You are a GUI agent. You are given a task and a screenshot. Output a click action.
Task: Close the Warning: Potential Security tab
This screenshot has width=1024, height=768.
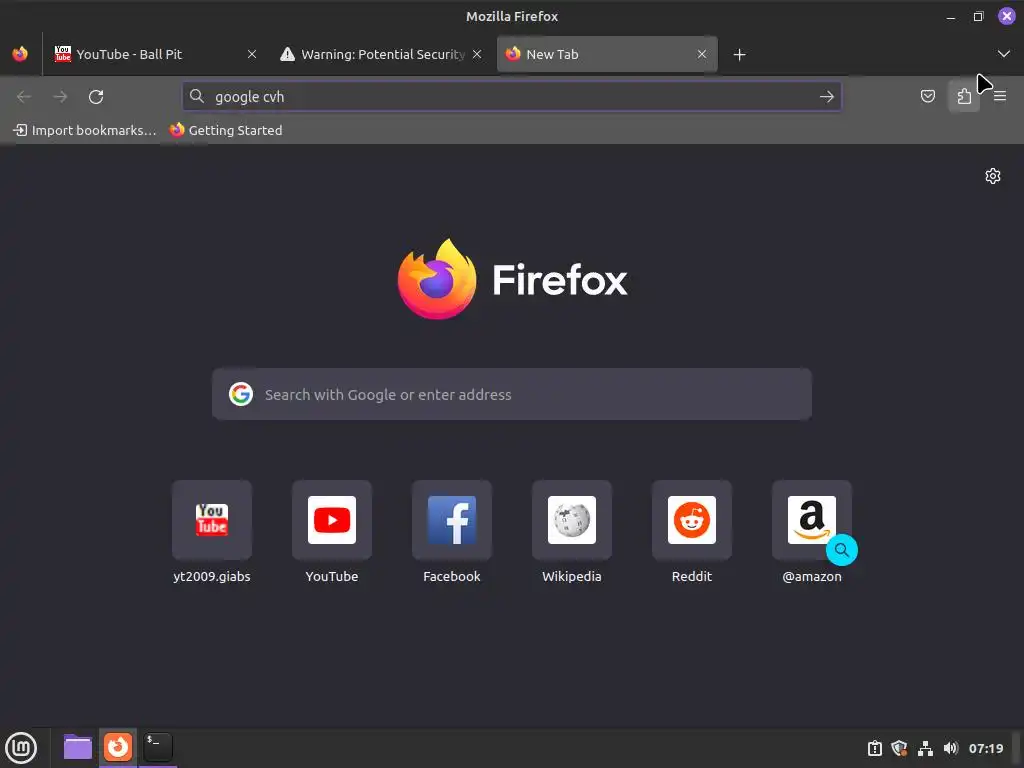pos(477,54)
